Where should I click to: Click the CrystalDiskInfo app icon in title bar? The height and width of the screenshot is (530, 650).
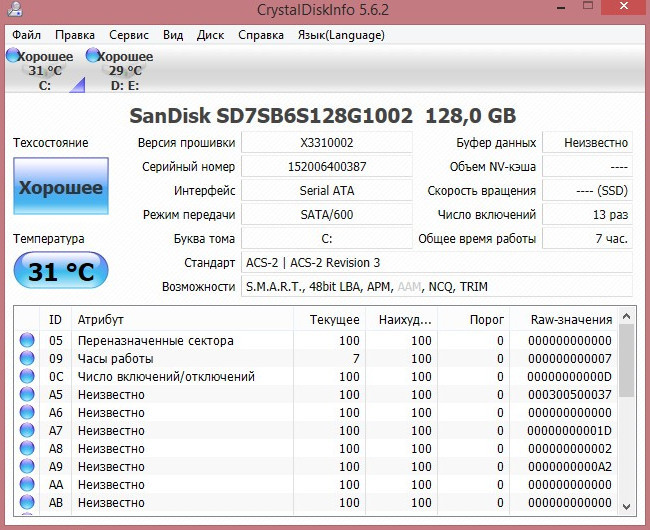point(15,9)
